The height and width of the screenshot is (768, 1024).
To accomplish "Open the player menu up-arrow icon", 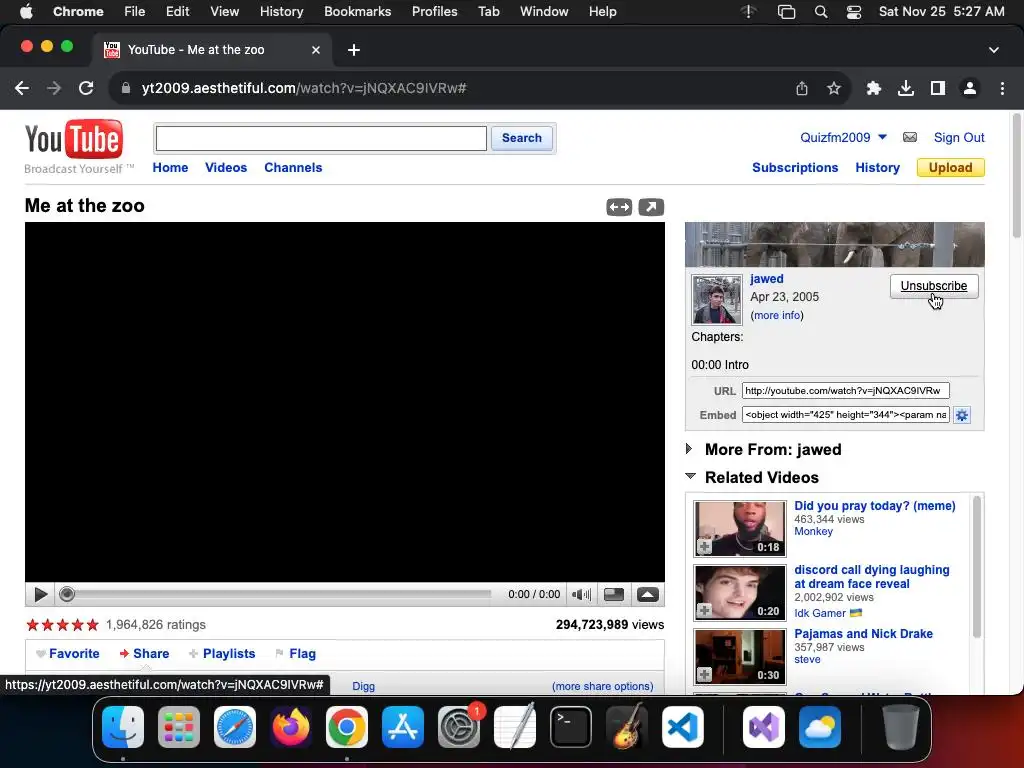I will (x=648, y=594).
